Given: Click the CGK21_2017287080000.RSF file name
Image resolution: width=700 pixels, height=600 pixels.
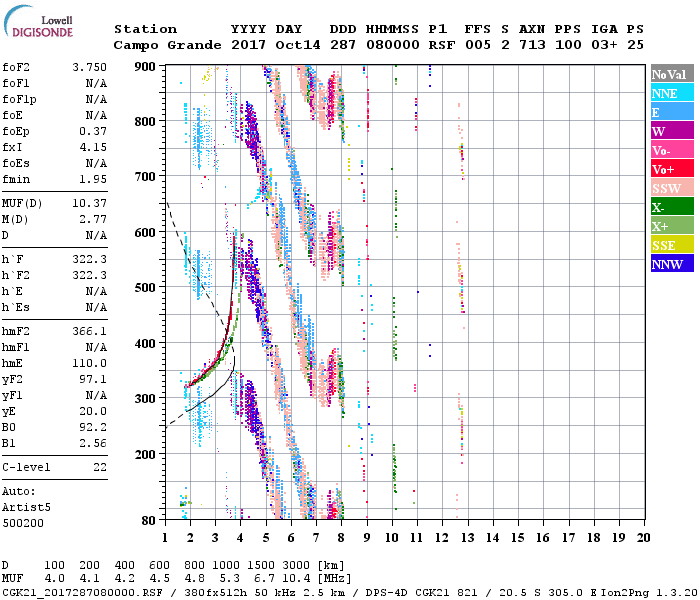Looking at the screenshot, I should pos(83,593).
